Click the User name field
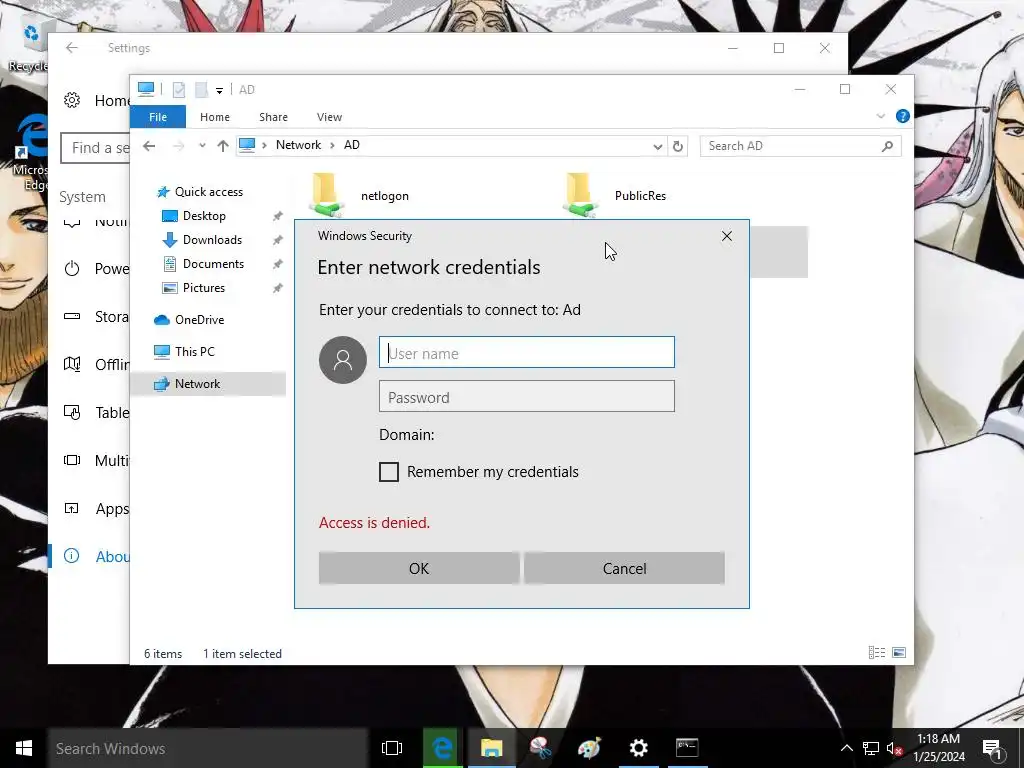The width and height of the screenshot is (1024, 768). coord(526,353)
